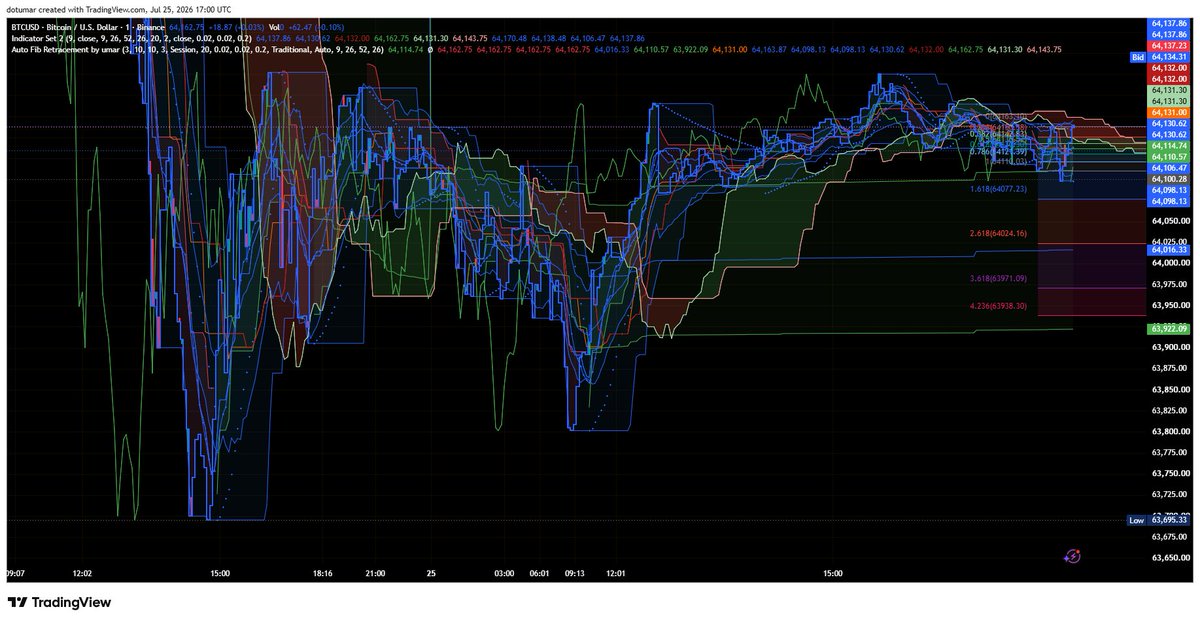This screenshot has width=1200, height=622.
Task: Click the gray 64,100.28 price axis tag
Action: (1169, 178)
